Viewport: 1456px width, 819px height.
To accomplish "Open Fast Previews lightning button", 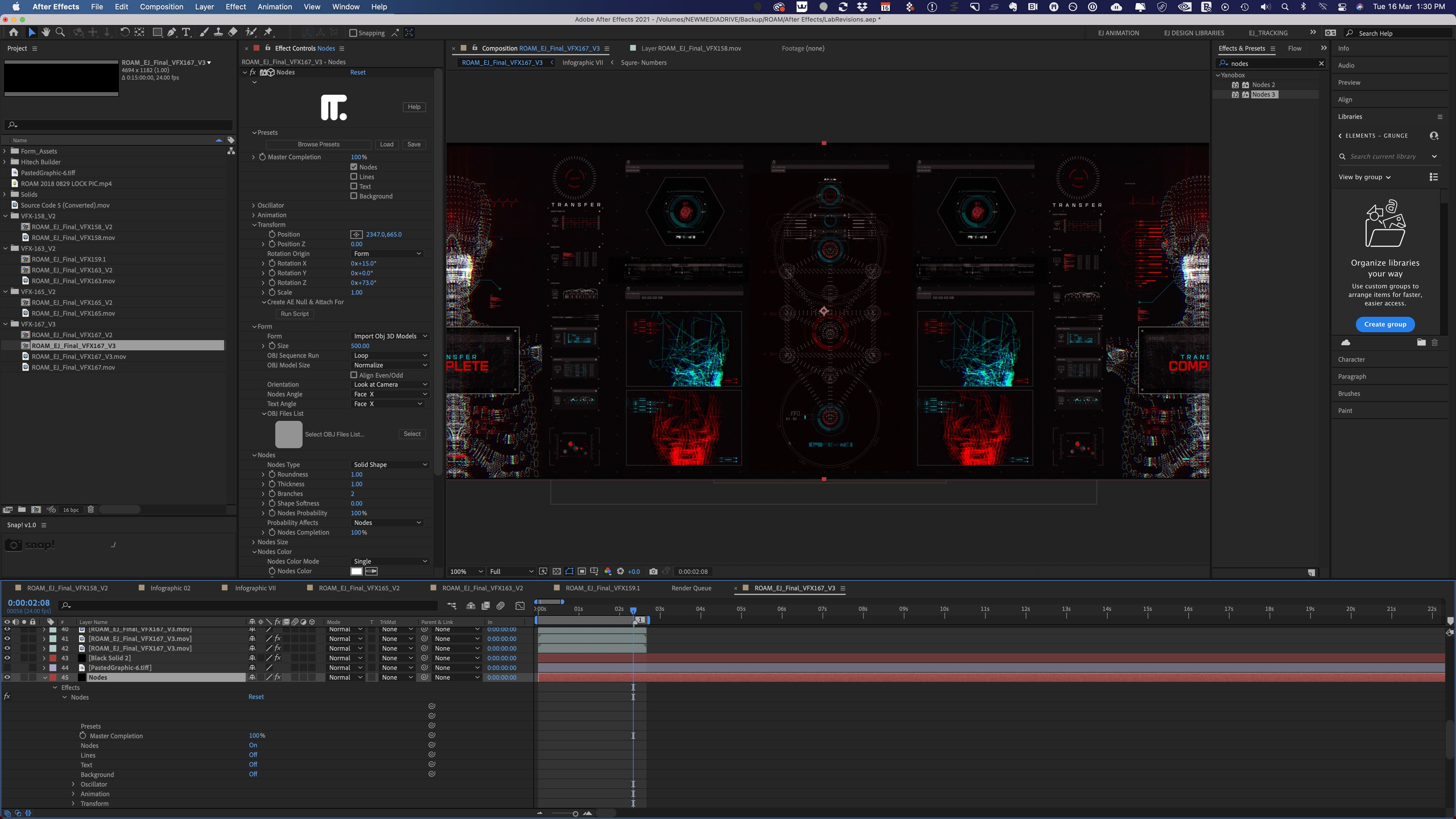I will pyautogui.click(x=543, y=571).
